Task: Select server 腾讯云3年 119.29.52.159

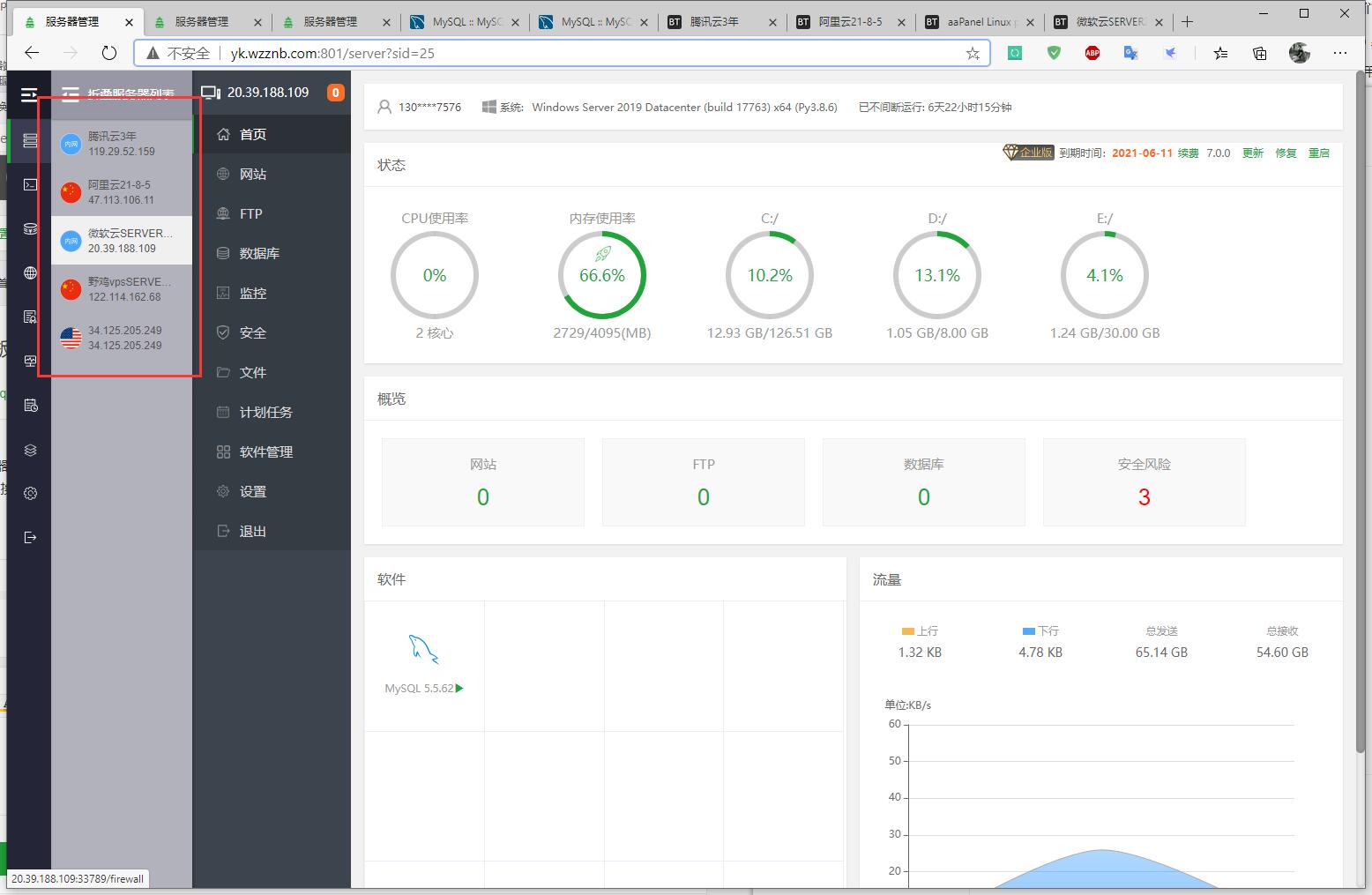Action: pyautogui.click(x=122, y=143)
